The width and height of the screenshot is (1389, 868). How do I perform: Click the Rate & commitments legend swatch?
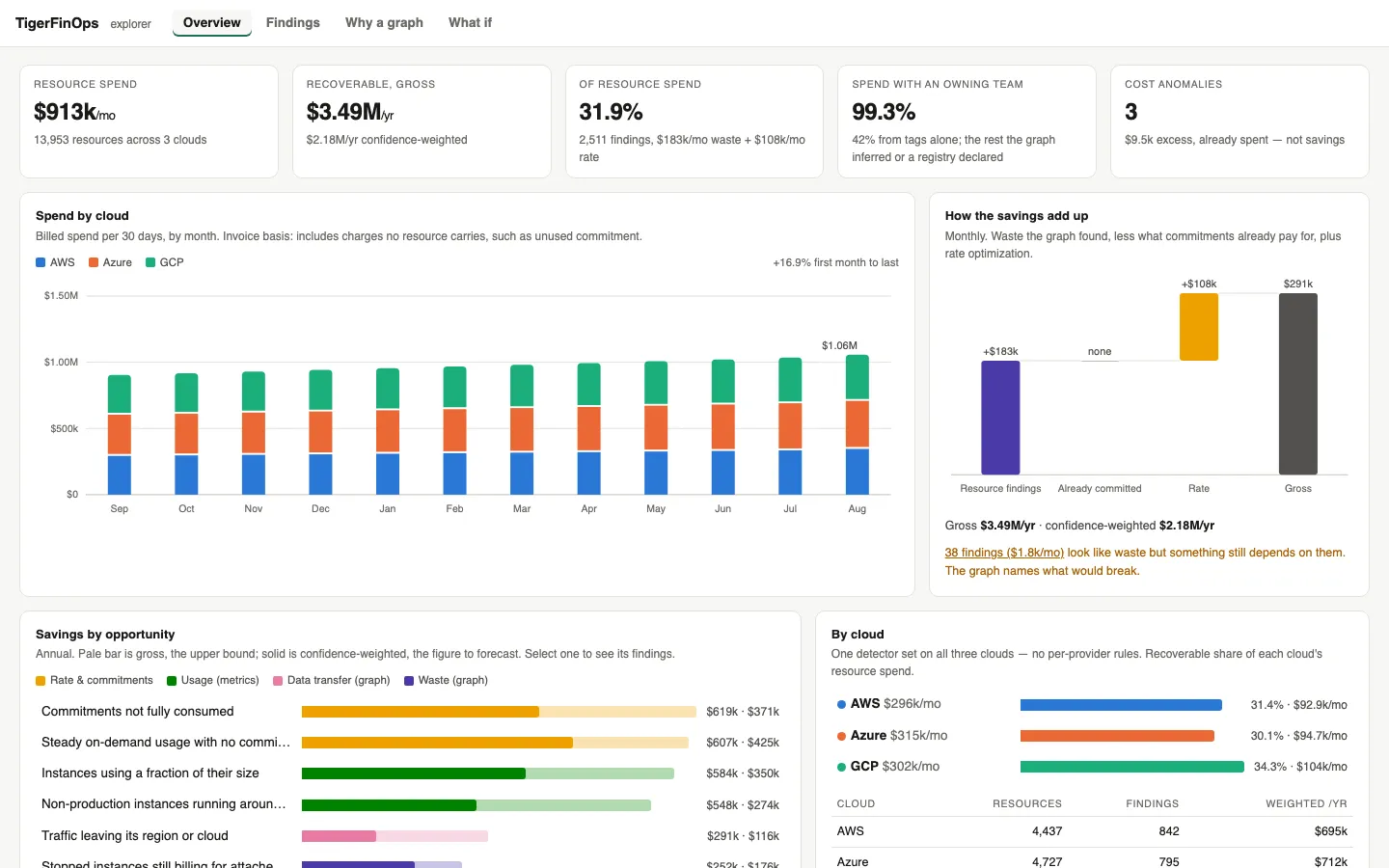click(x=41, y=681)
